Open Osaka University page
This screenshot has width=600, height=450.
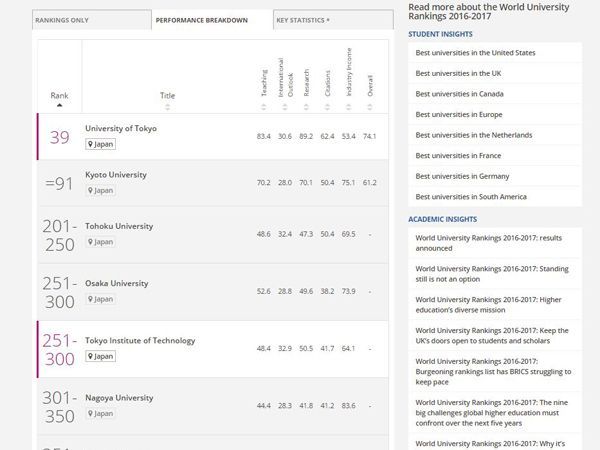pos(117,284)
